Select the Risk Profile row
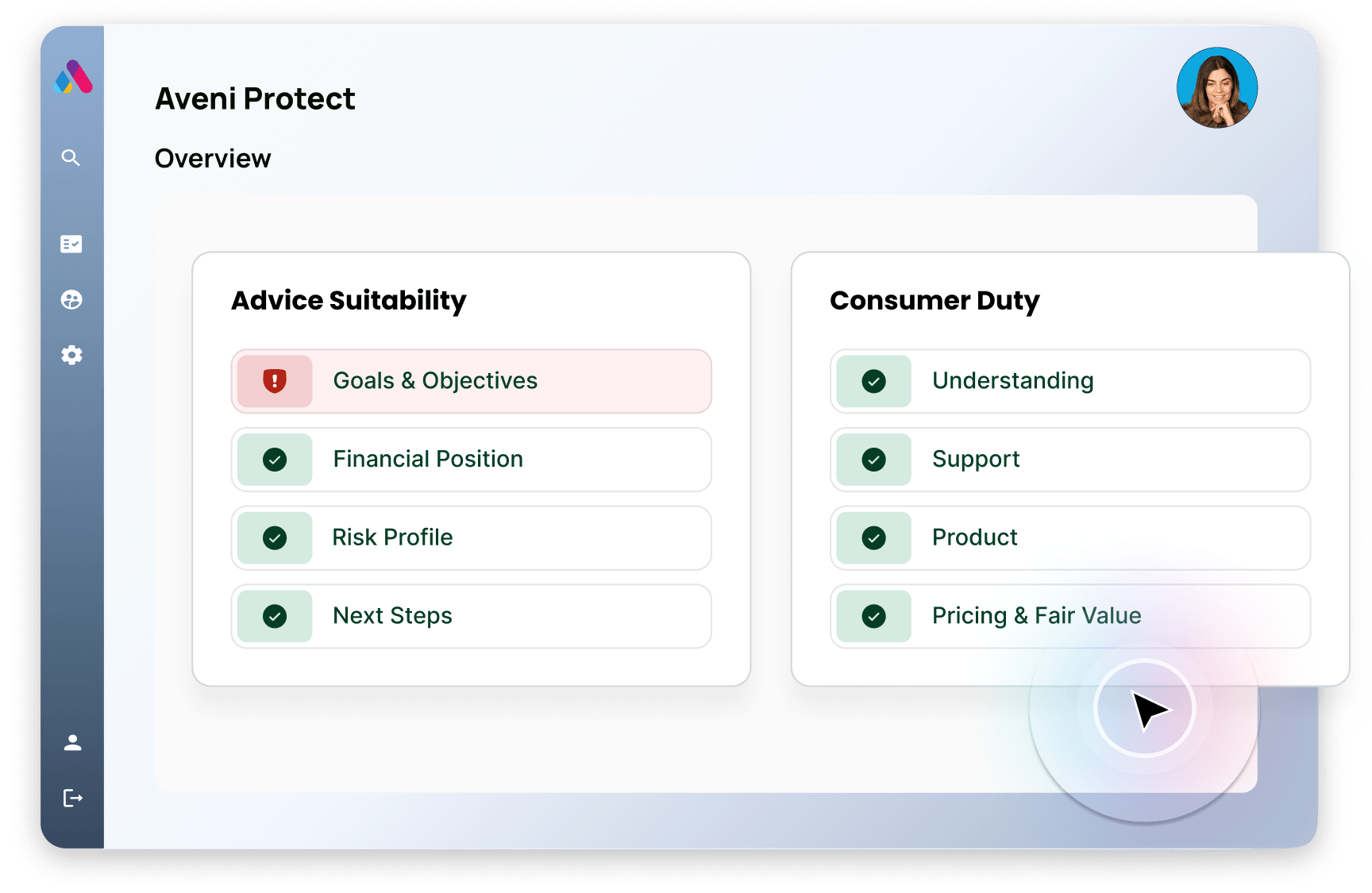Image resolution: width=1372 pixels, height=893 pixels. [472, 538]
